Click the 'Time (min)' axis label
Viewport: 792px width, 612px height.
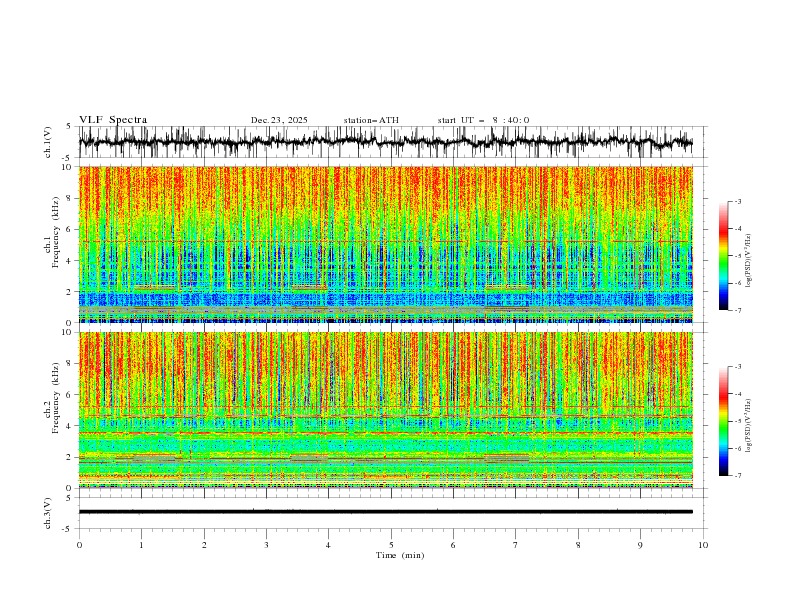[x=400, y=555]
